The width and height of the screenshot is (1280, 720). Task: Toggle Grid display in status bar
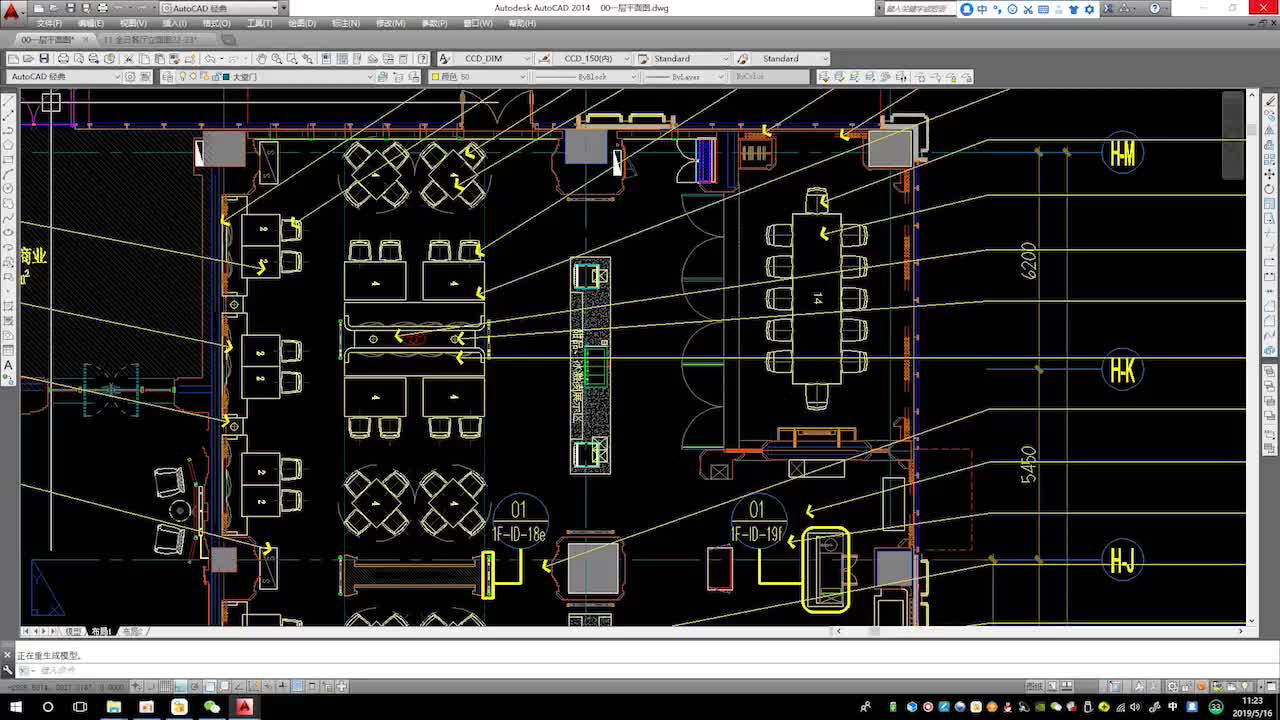click(164, 687)
